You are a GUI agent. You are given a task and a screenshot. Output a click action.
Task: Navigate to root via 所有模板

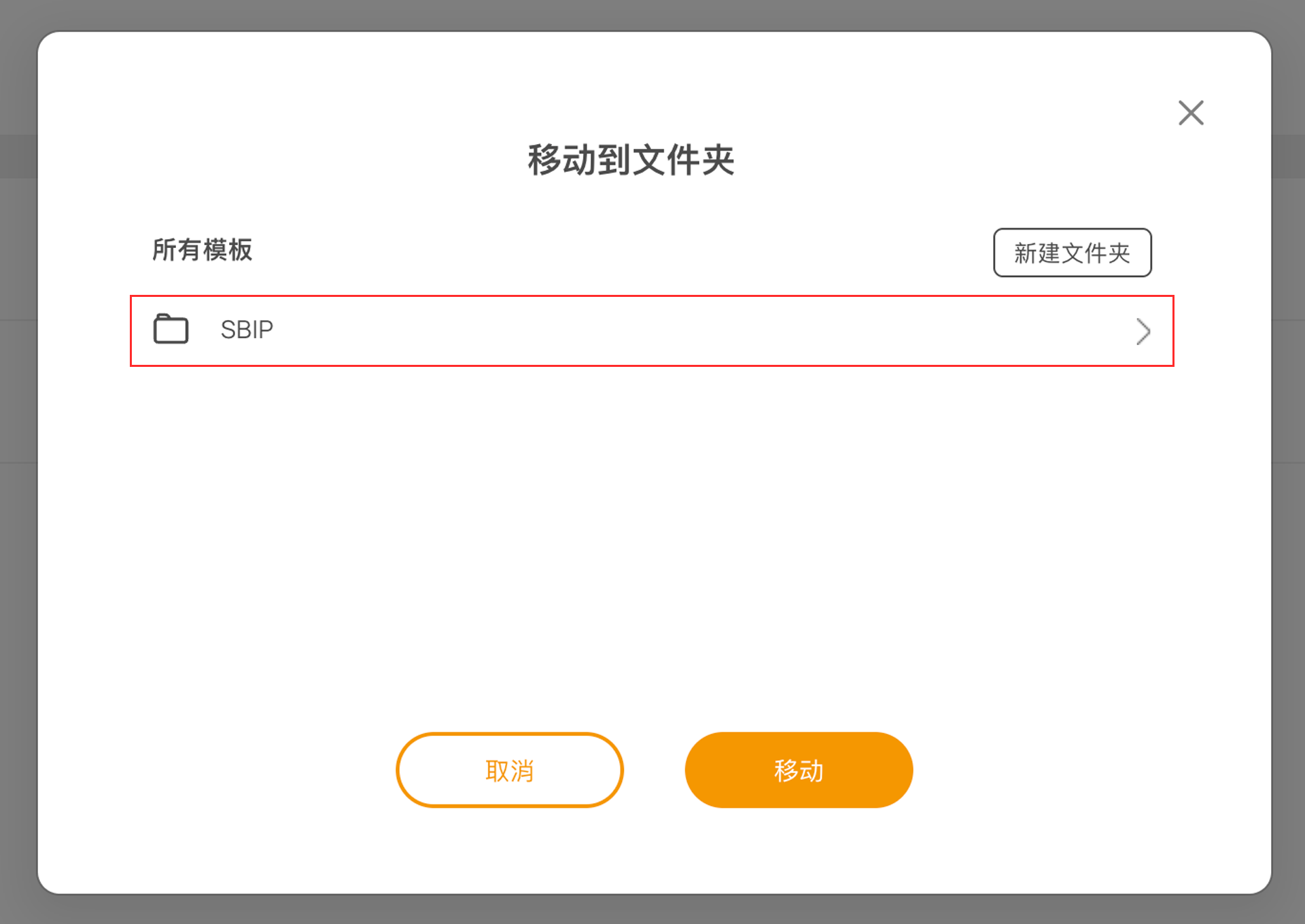point(202,250)
